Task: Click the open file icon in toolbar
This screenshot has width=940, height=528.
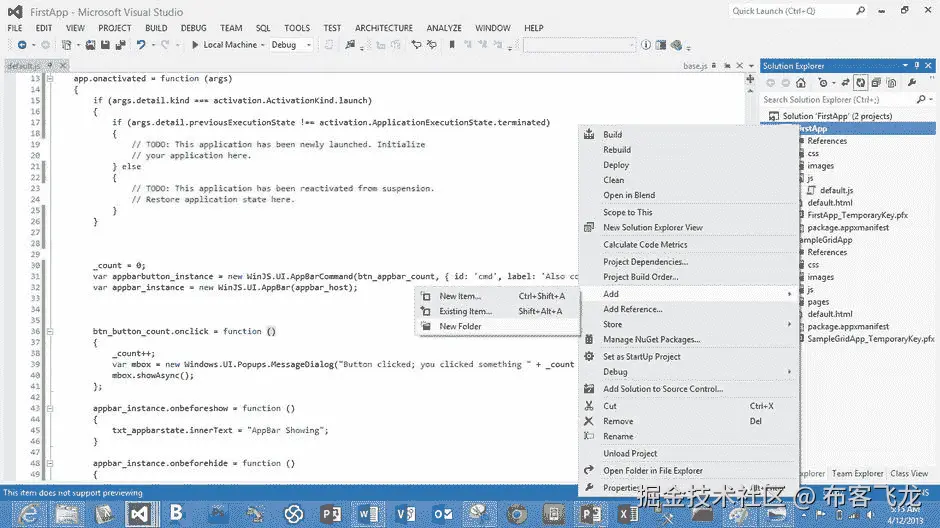Action: point(90,45)
